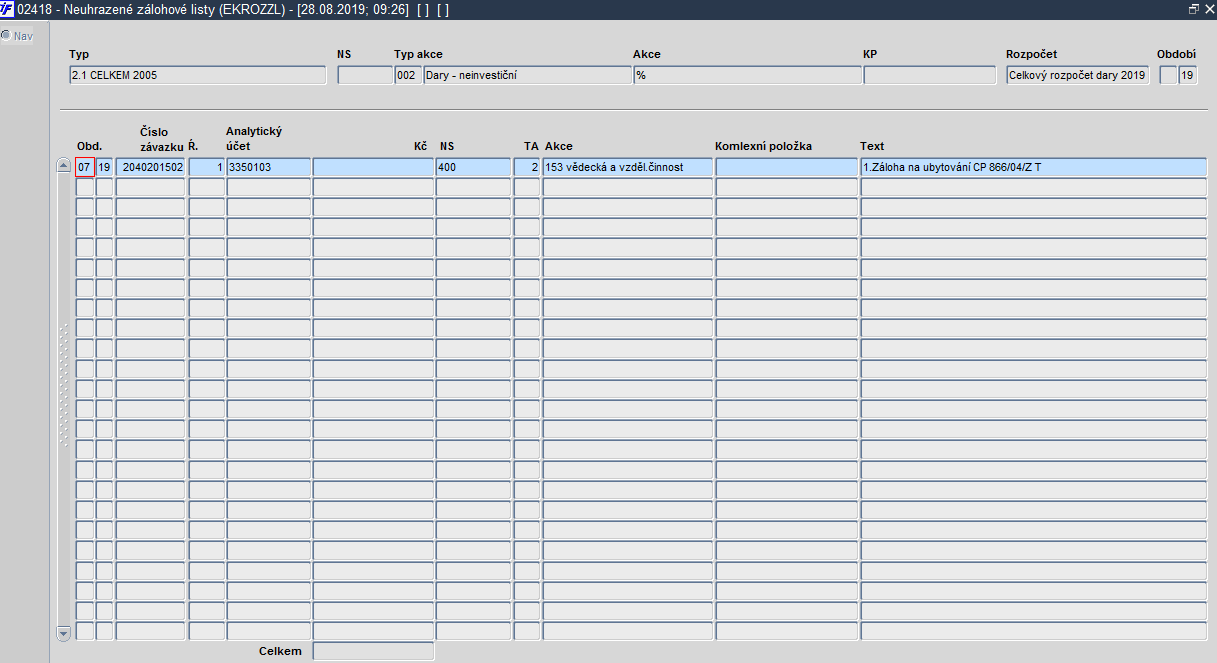Click the grid's 'Akce' column header
The image size is (1217, 663).
pos(559,146)
